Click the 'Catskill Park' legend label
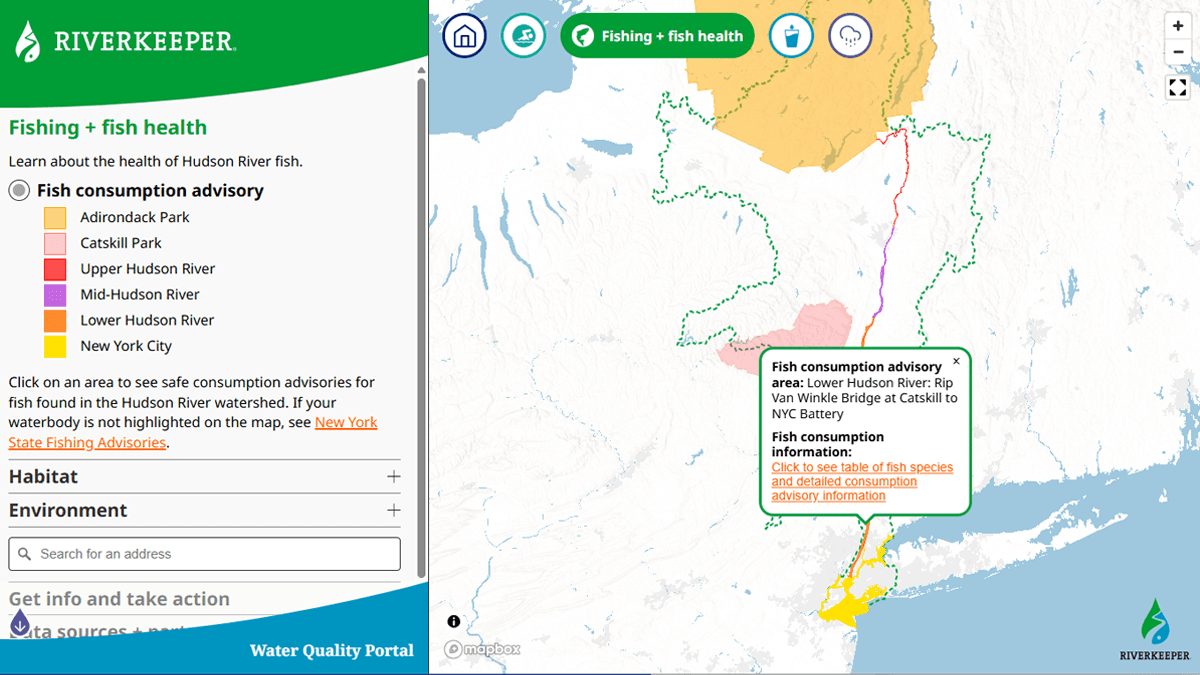This screenshot has width=1200, height=675. tap(121, 243)
